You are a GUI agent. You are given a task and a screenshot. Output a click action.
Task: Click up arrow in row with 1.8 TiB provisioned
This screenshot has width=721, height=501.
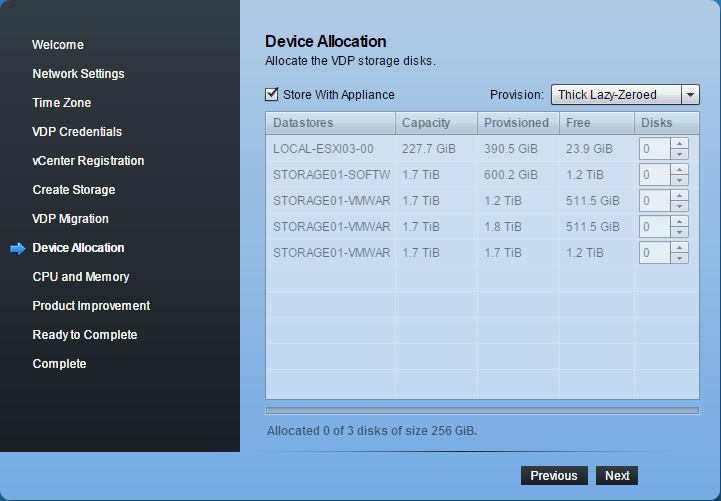pyautogui.click(x=679, y=222)
